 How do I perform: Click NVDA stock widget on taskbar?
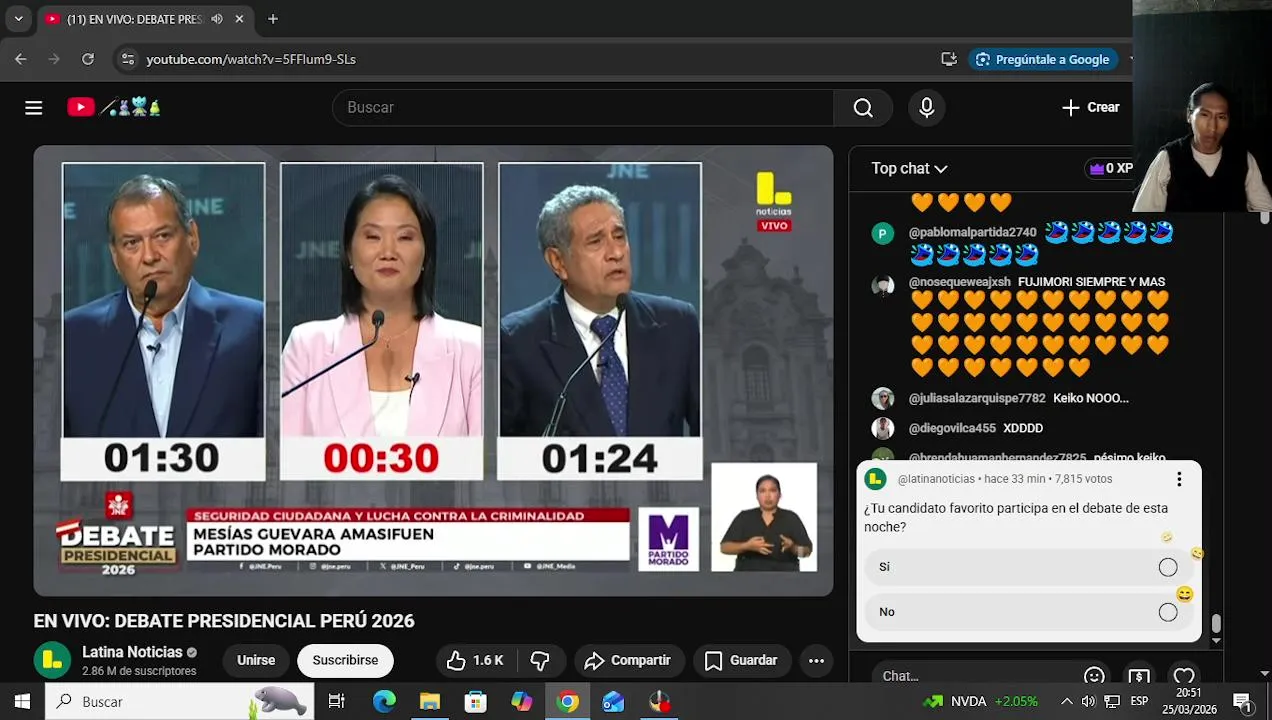point(980,701)
